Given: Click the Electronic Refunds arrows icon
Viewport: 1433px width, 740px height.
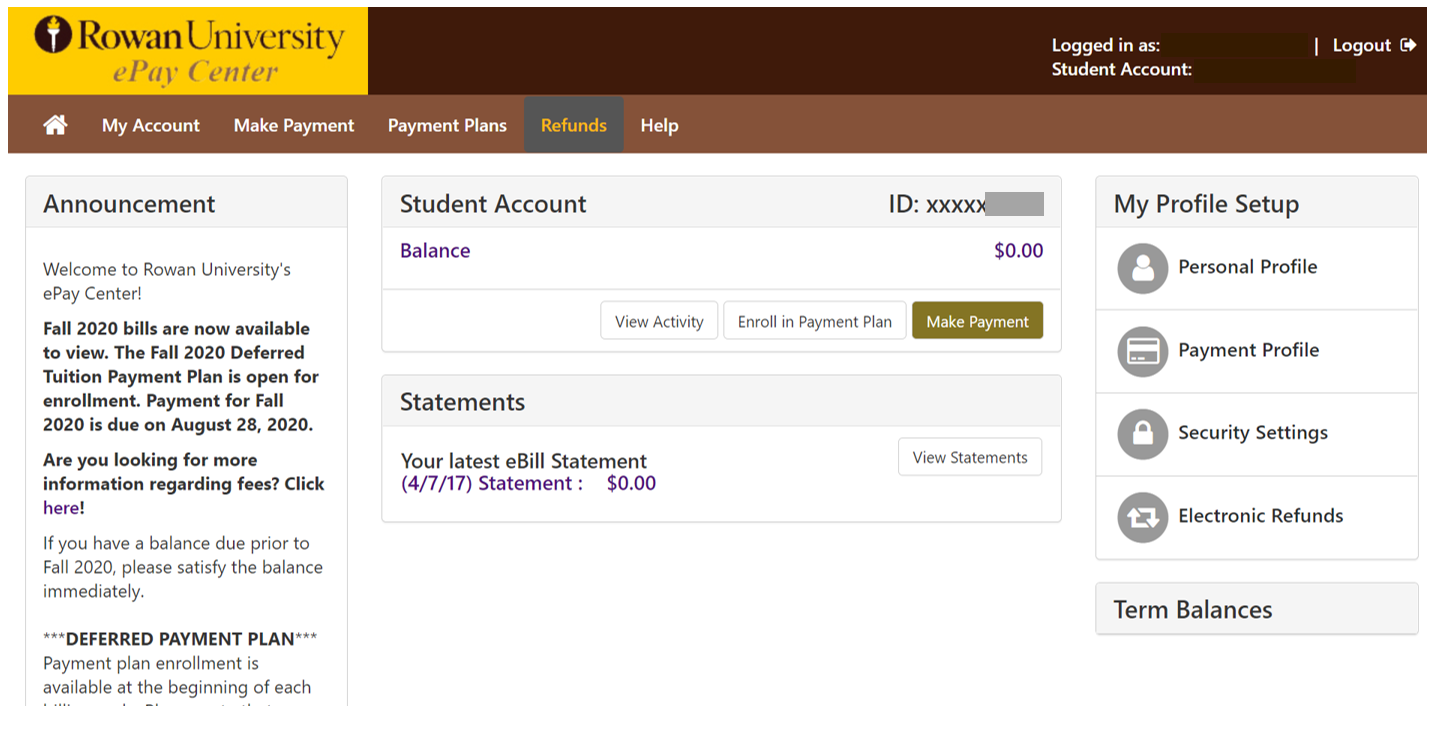Looking at the screenshot, I should 1142,517.
